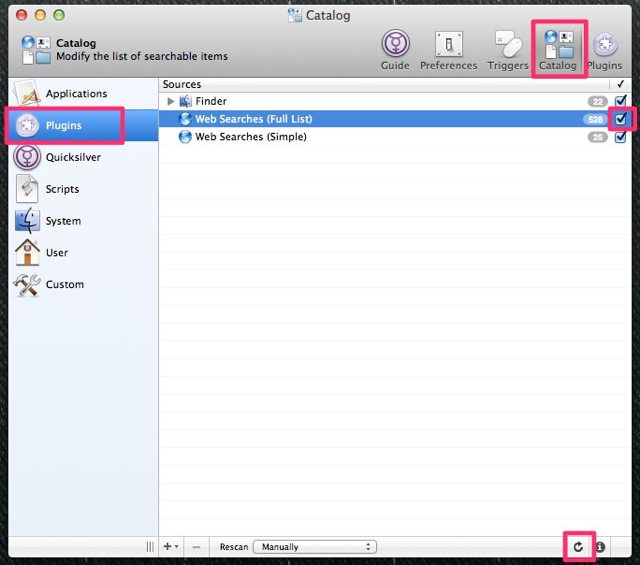Open the Guide toolbar icon
640x565 pixels.
395,50
